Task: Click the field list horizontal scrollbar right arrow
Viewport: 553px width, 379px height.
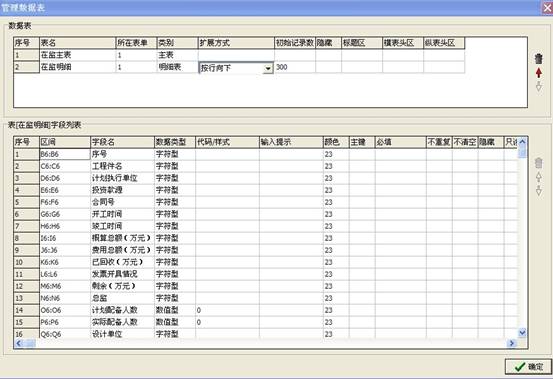Action: [511, 343]
